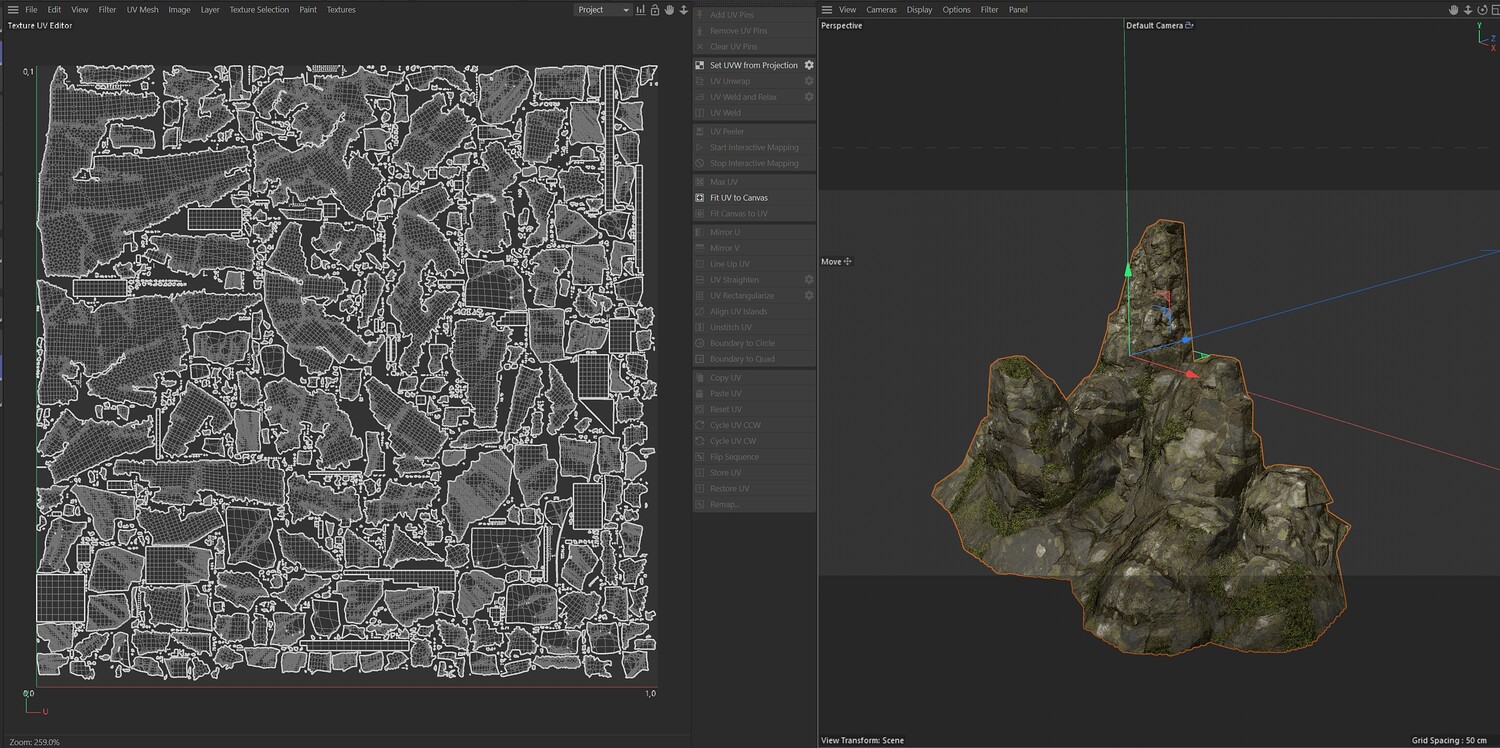This screenshot has height=748, width=1500.
Task: Click Set UVW from Projection
Action: 754,65
